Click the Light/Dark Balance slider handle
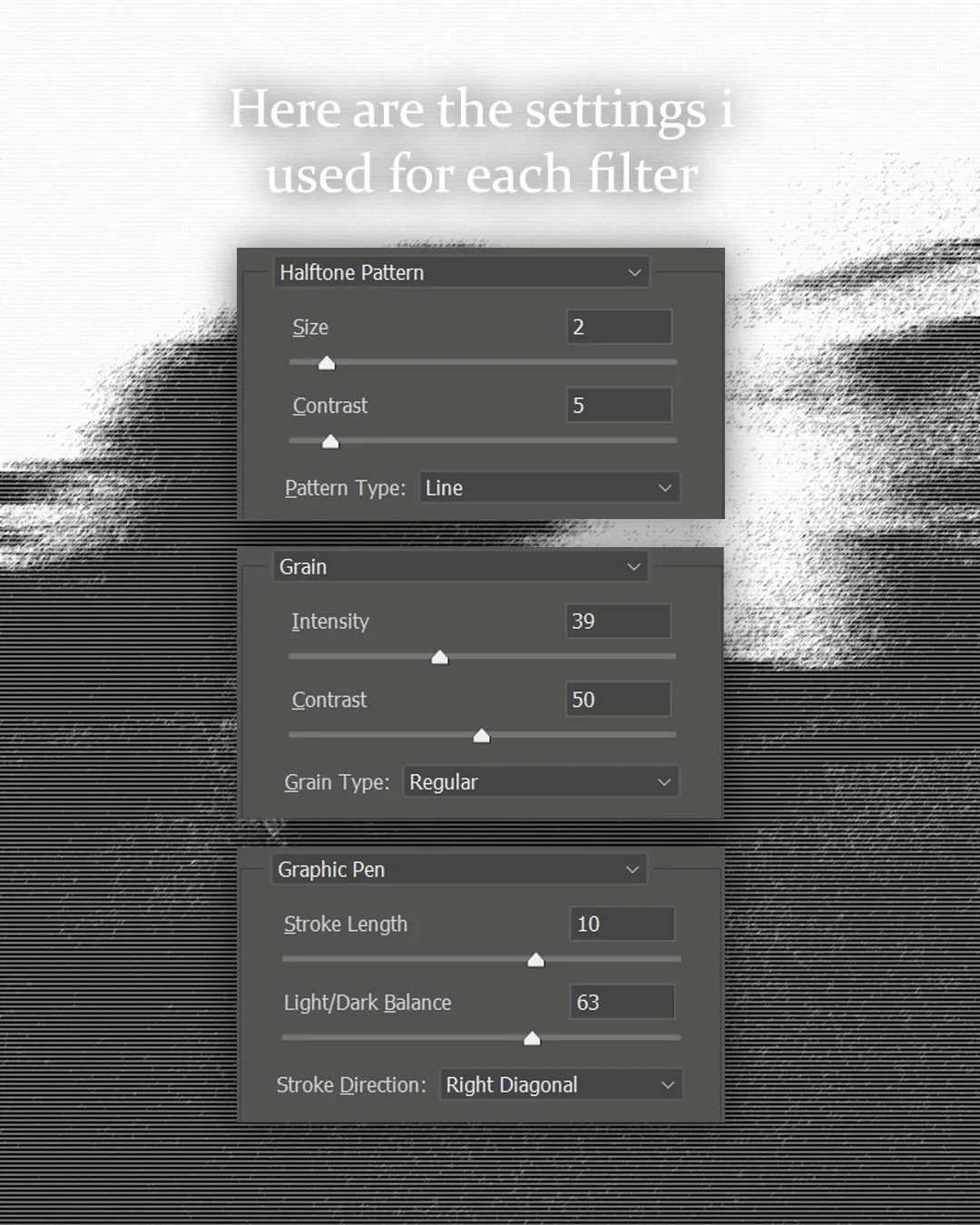This screenshot has height=1225, width=980. coord(532,1038)
